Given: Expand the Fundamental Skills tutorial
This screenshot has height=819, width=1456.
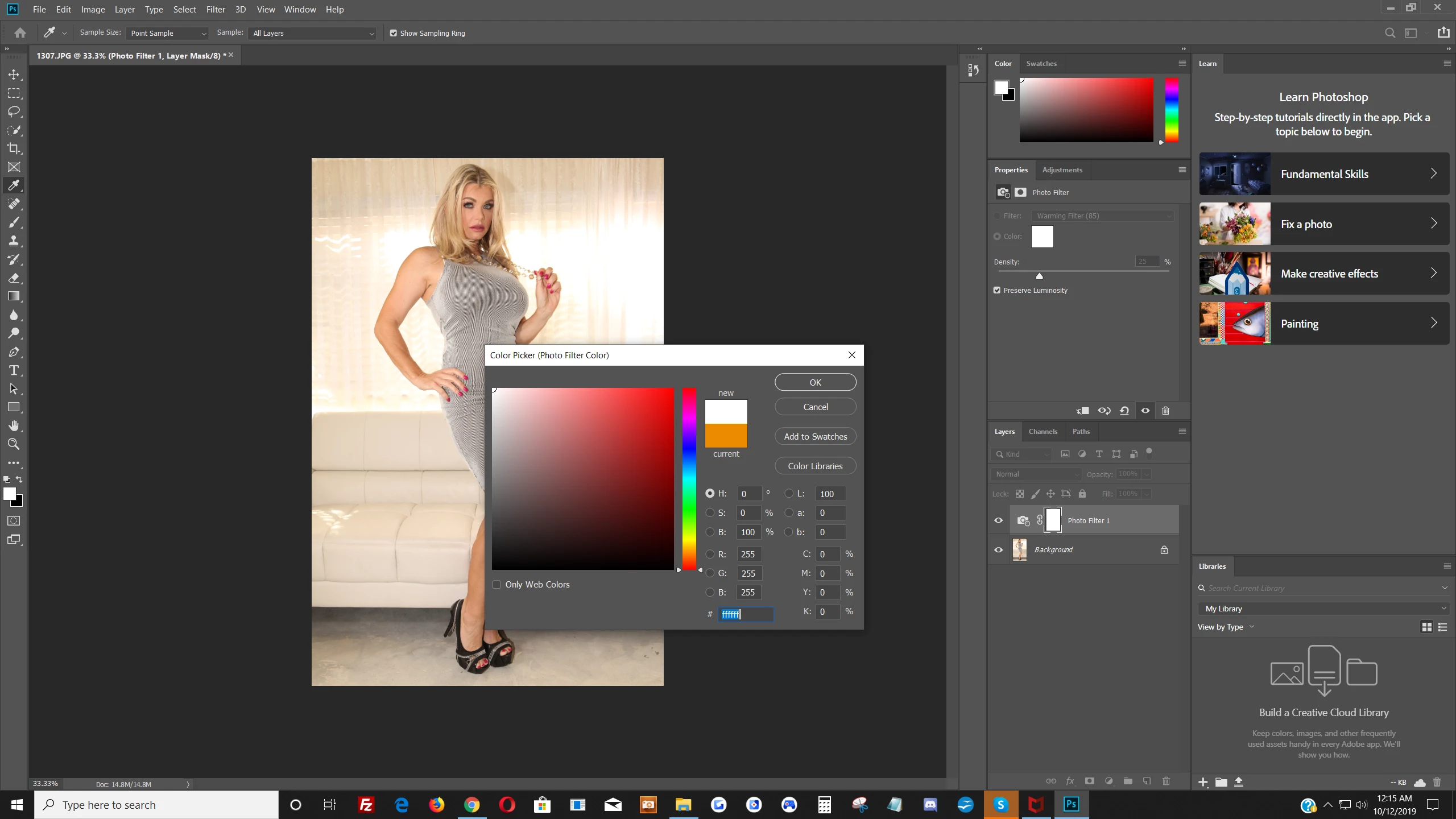Looking at the screenshot, I should pos(1324,174).
